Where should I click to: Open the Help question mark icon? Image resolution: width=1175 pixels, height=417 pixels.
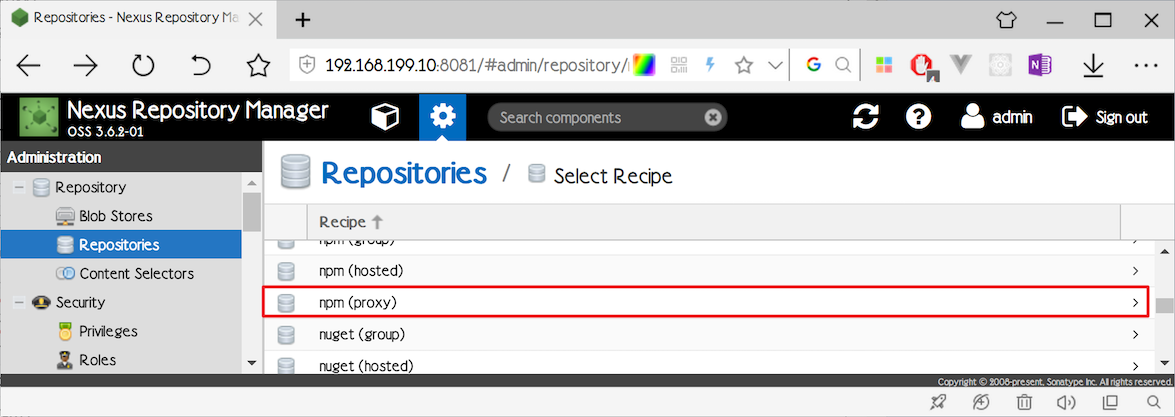[x=918, y=117]
